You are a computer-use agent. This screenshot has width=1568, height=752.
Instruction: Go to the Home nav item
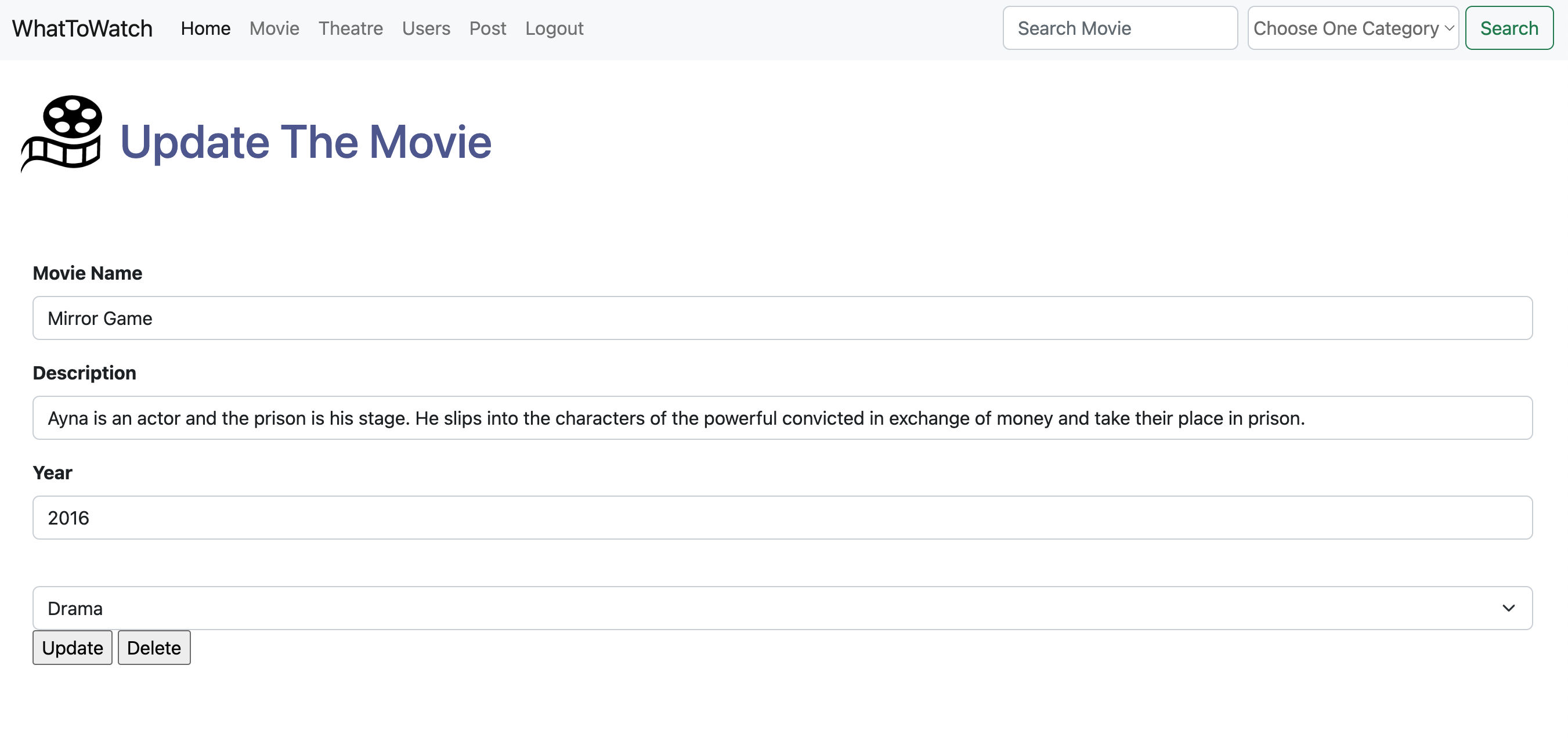(x=206, y=28)
